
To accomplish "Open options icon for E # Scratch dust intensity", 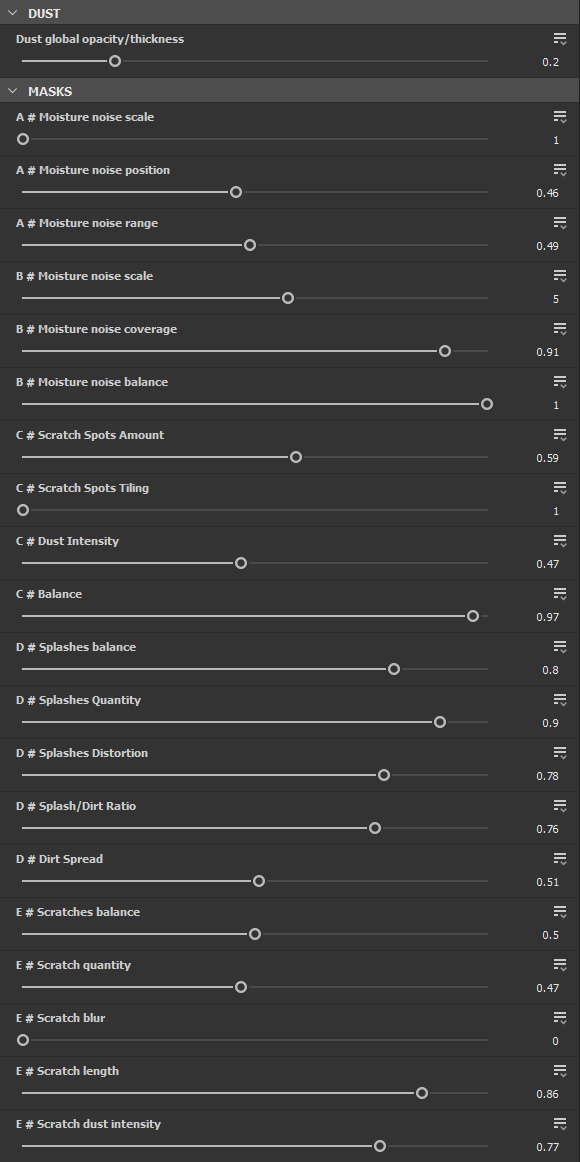I will pos(560,1124).
